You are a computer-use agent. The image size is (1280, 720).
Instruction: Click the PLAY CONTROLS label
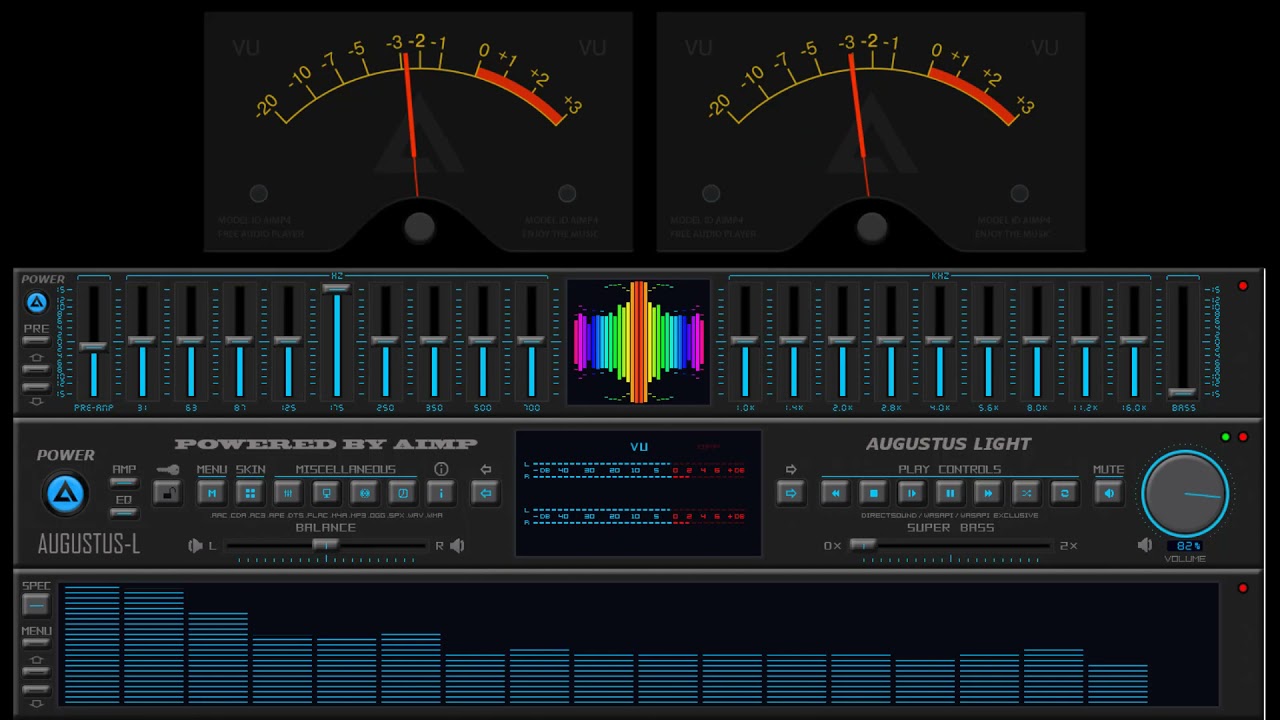coord(949,469)
